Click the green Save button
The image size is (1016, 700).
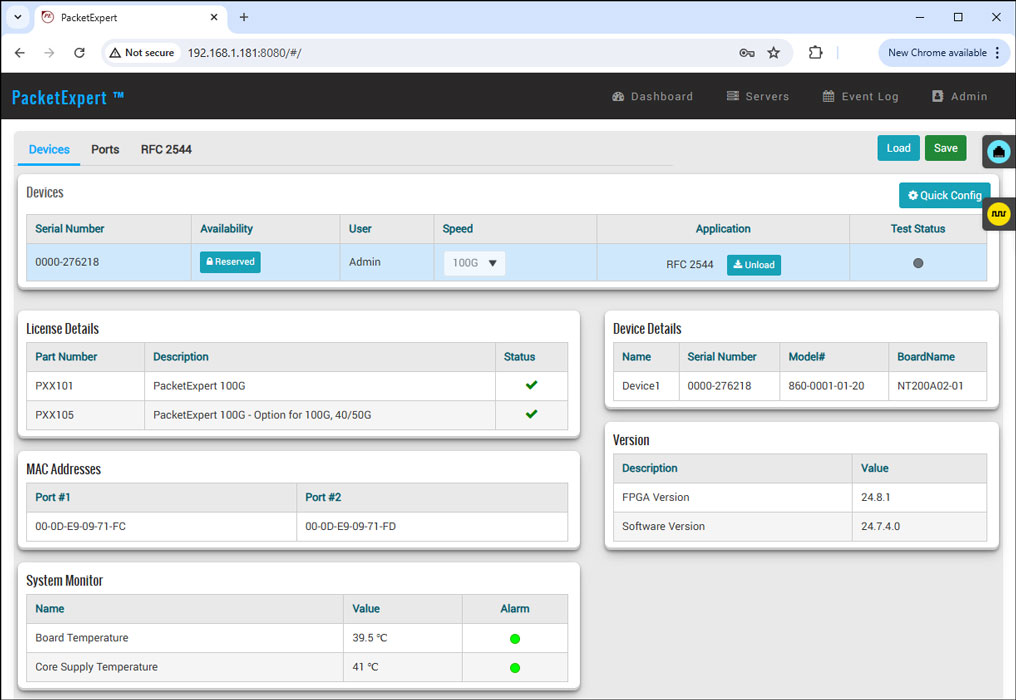click(945, 148)
